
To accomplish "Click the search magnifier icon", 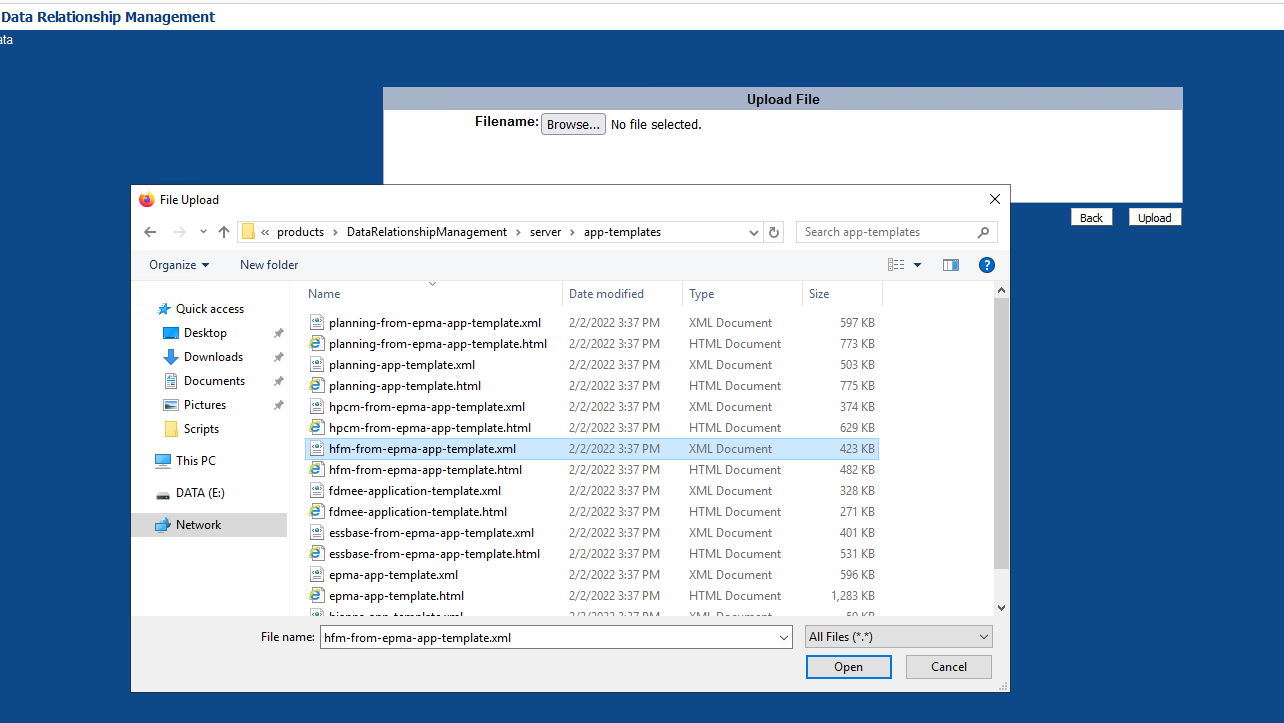I will pyautogui.click(x=984, y=232).
